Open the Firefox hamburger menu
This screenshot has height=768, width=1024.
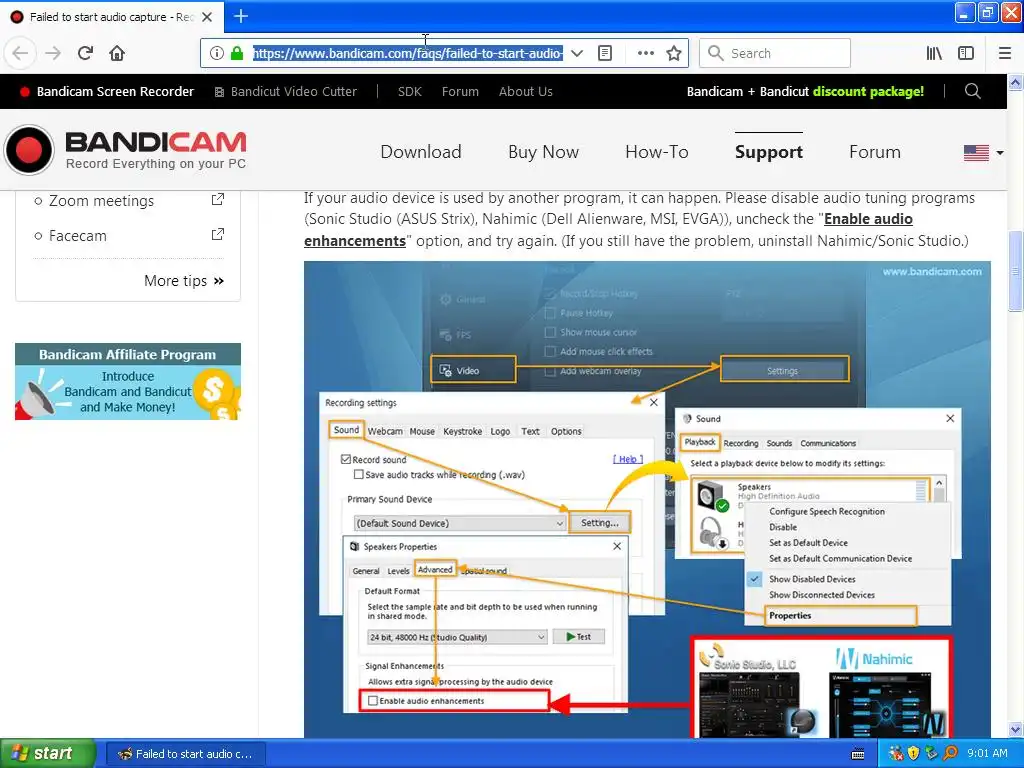1004,54
